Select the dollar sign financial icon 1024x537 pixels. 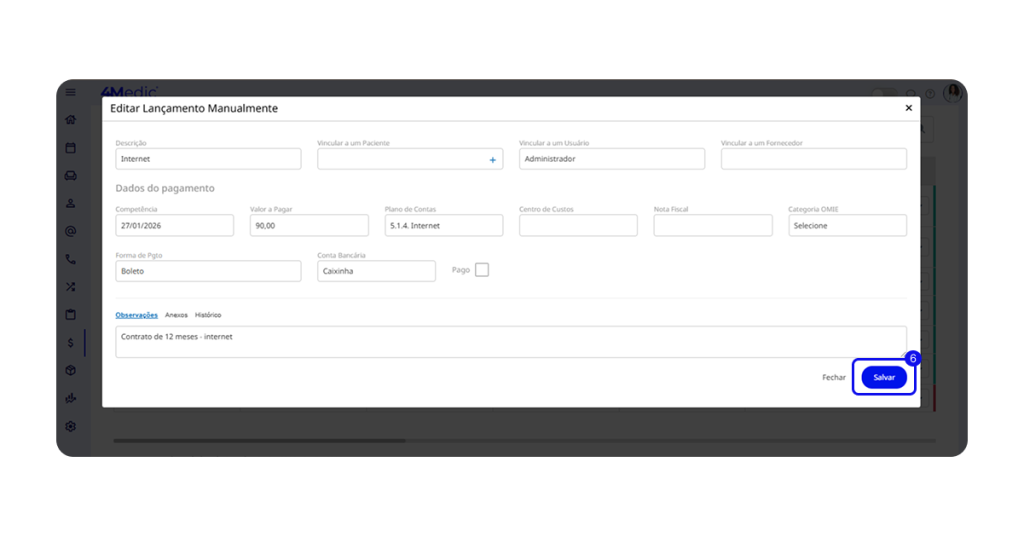(x=70, y=343)
